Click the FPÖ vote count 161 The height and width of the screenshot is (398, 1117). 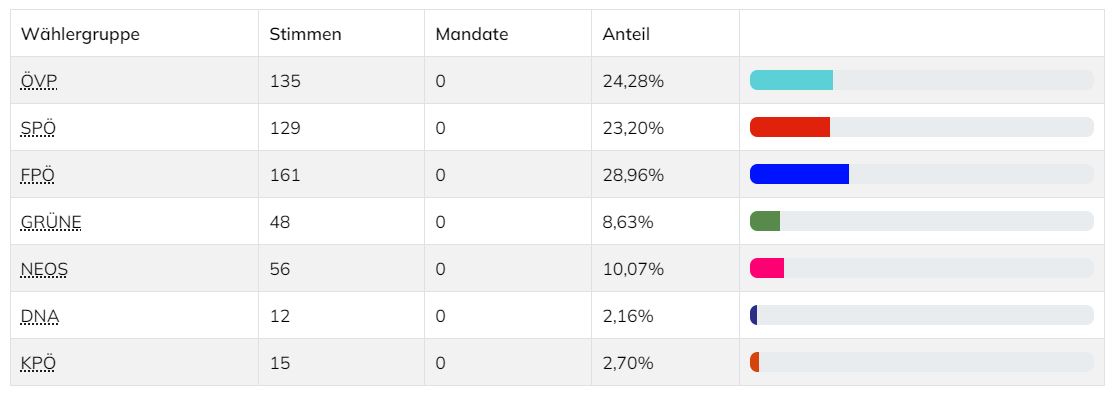click(285, 175)
